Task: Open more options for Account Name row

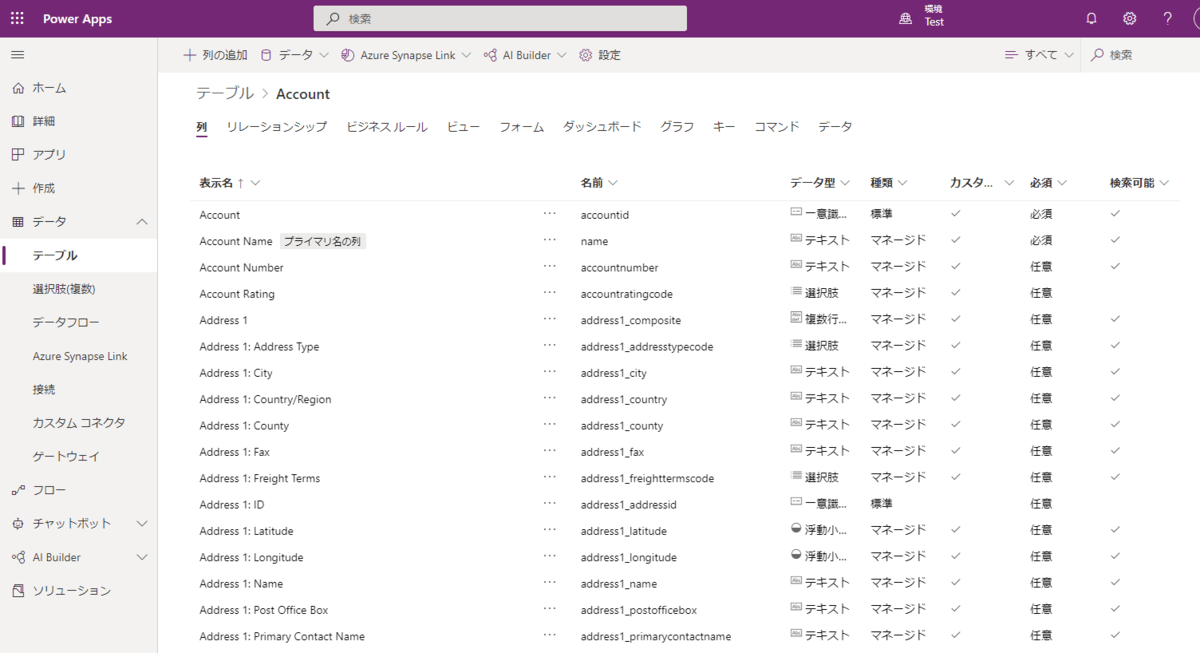Action: pyautogui.click(x=550, y=240)
